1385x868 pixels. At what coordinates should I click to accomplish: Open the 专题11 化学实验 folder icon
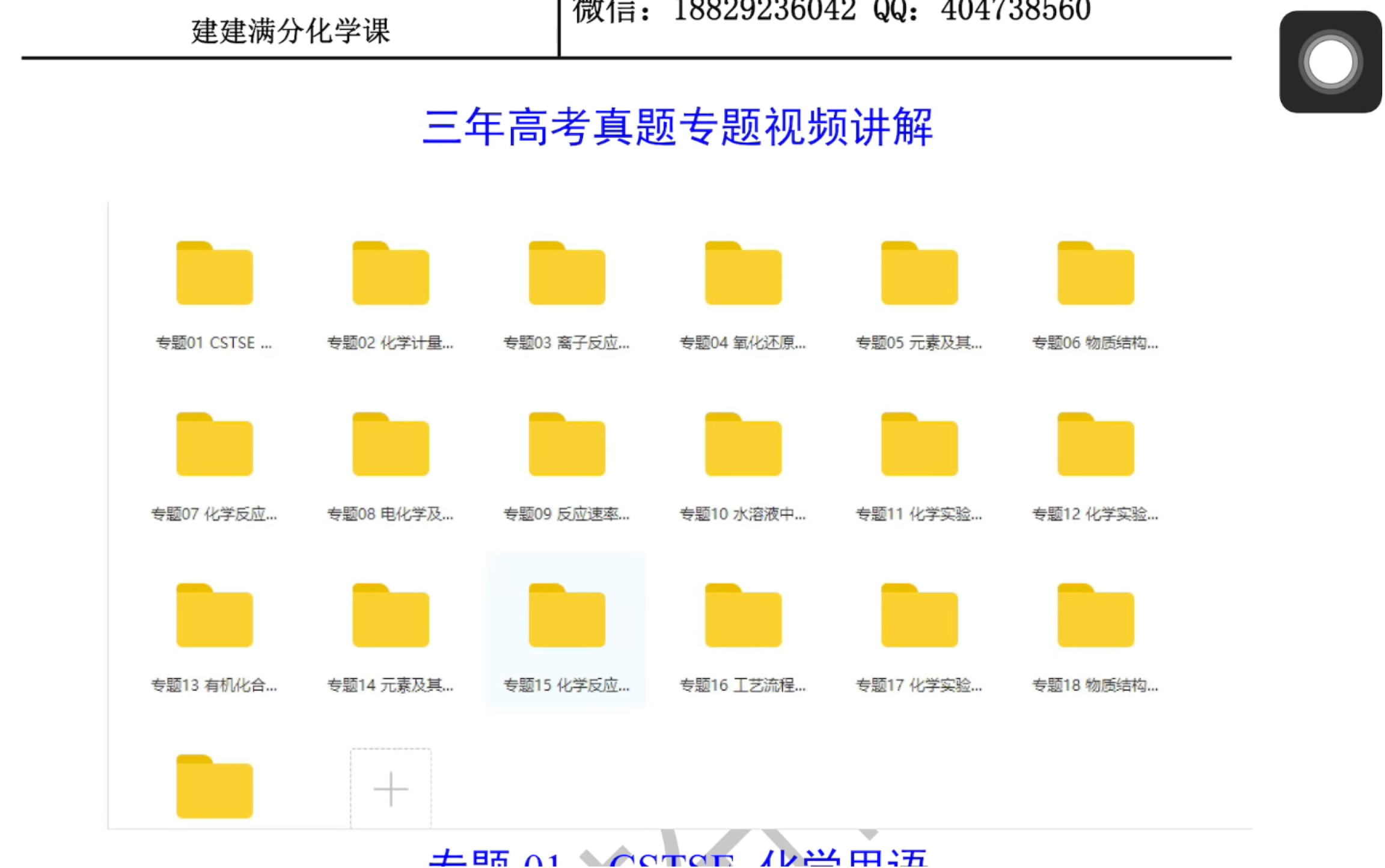click(x=919, y=444)
